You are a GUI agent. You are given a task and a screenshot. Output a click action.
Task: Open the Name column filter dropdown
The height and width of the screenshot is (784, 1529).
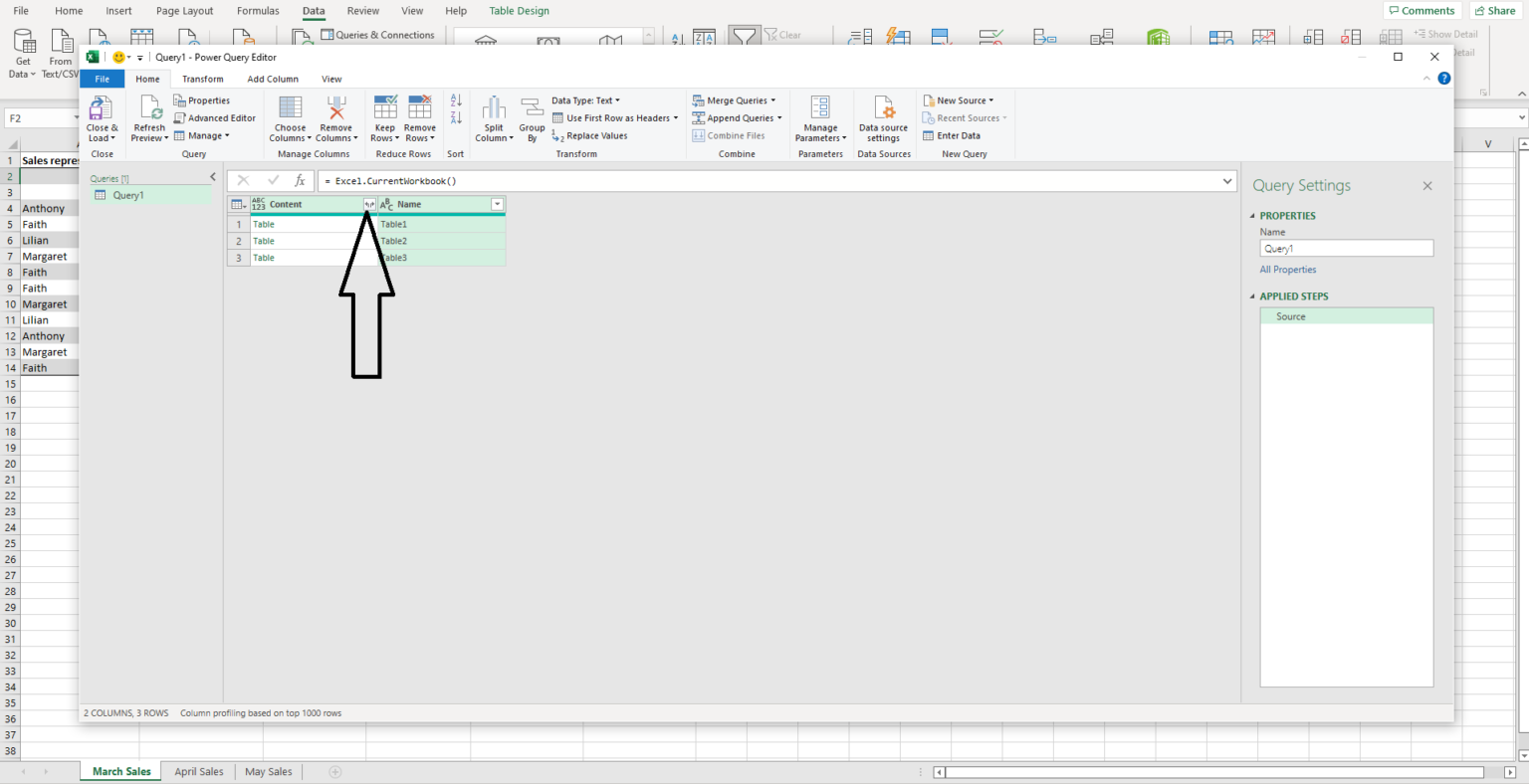click(497, 205)
